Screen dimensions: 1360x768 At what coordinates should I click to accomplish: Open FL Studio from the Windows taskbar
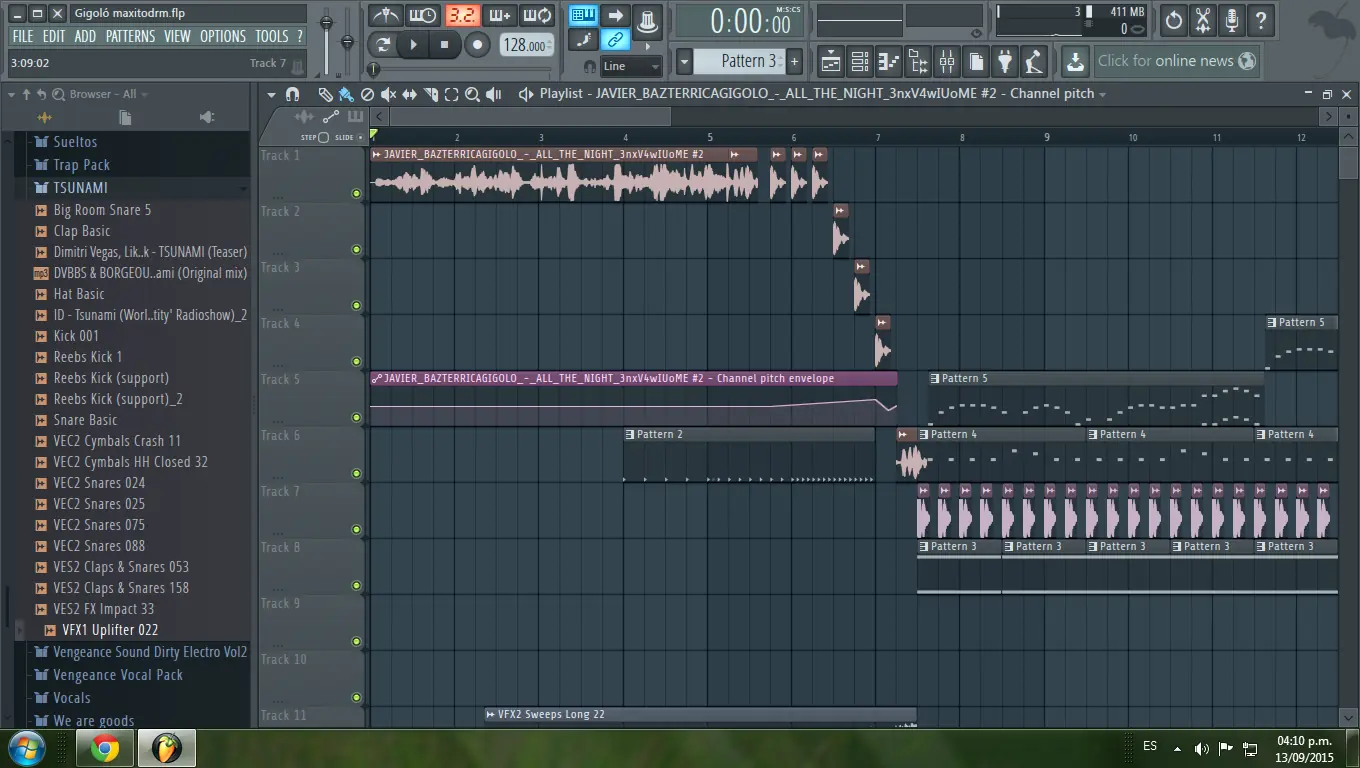point(167,747)
